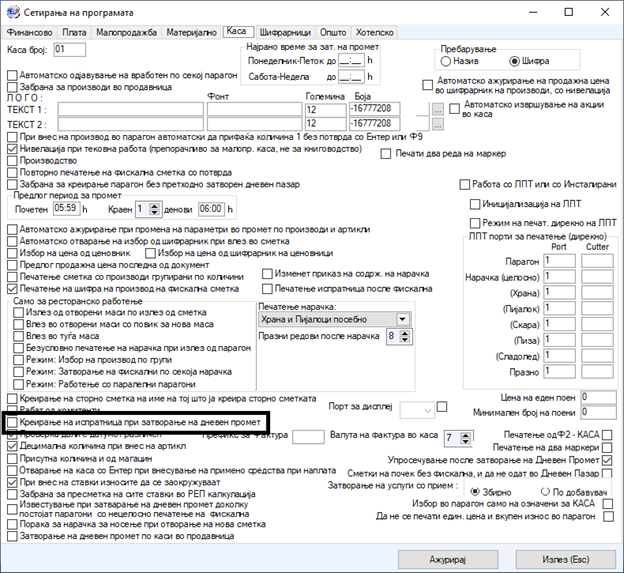The width and height of the screenshot is (624, 573).
Task: Click the Почетен time field 05:59
Action: coord(66,209)
